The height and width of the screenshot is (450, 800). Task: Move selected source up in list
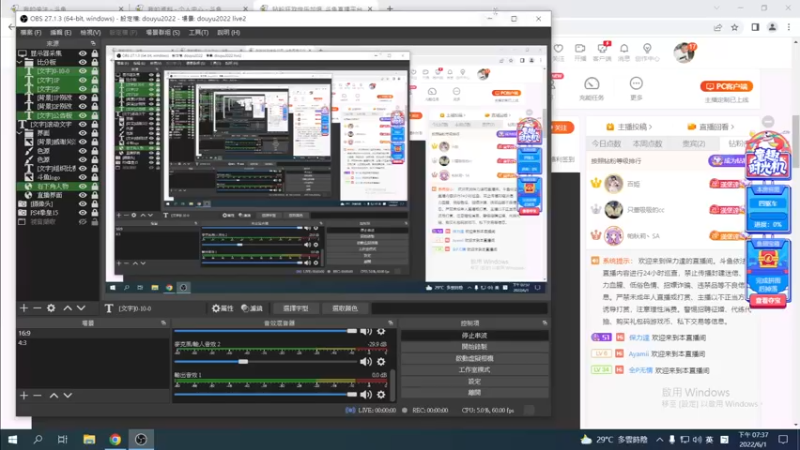point(67,308)
